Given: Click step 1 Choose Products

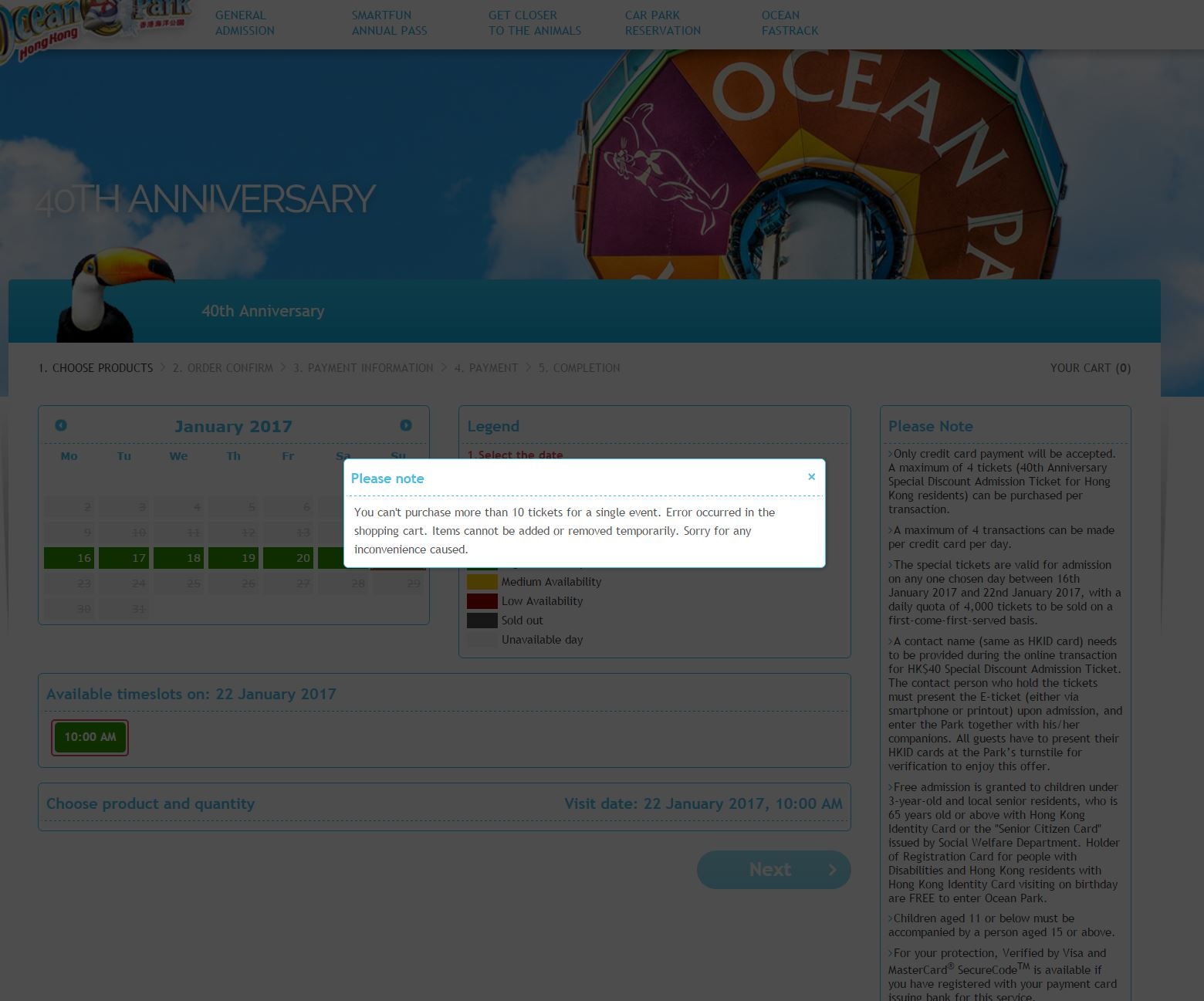Looking at the screenshot, I should tap(96, 368).
